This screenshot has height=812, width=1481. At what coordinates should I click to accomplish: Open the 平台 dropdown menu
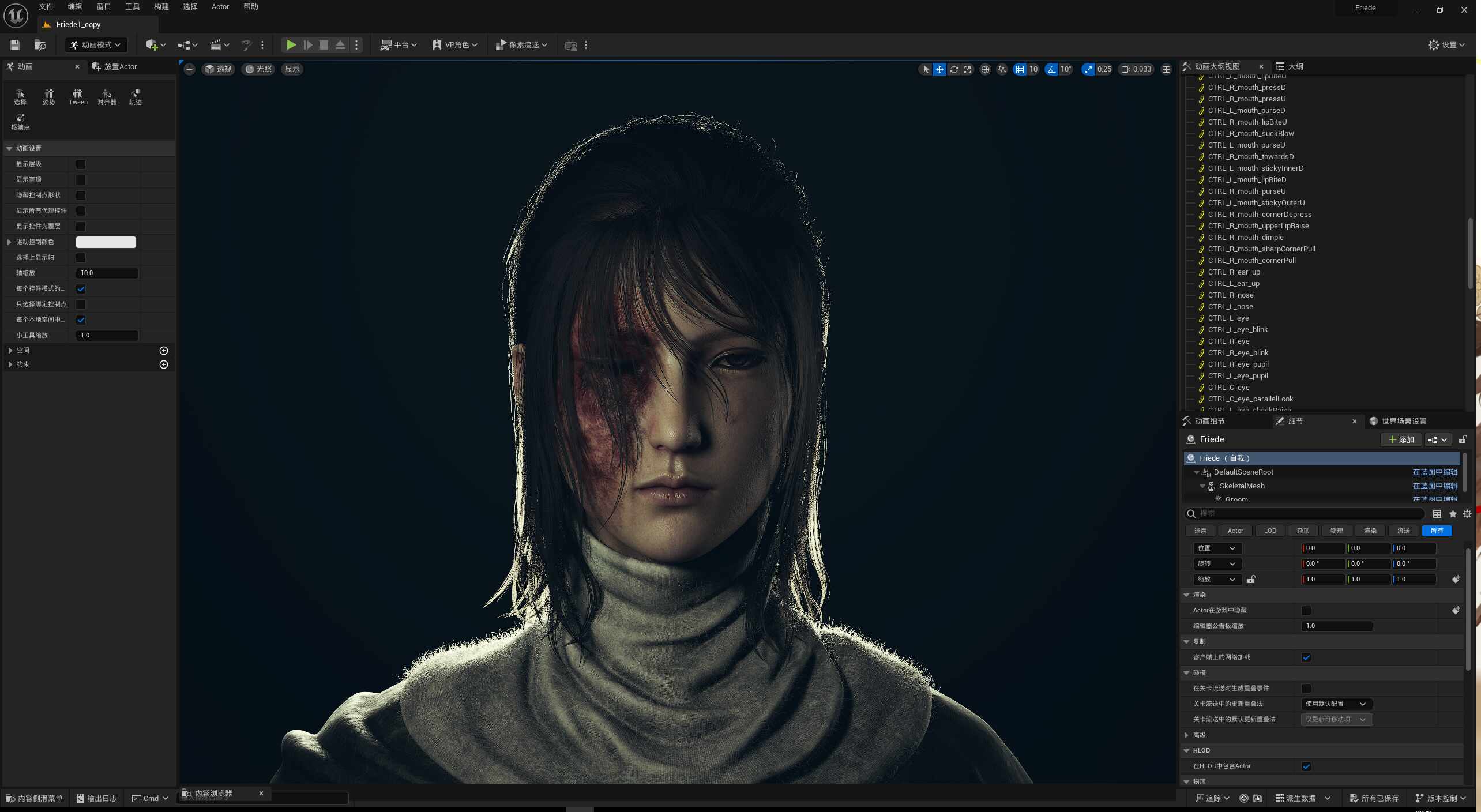[x=398, y=44]
